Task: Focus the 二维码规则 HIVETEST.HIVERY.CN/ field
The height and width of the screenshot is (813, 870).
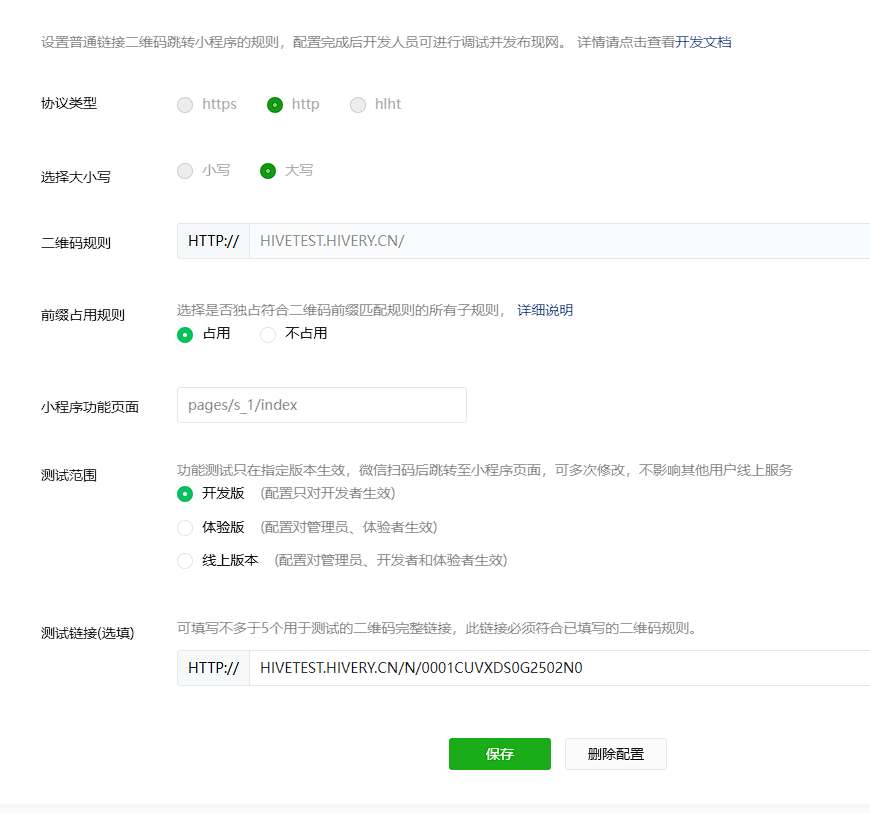Action: pos(559,241)
